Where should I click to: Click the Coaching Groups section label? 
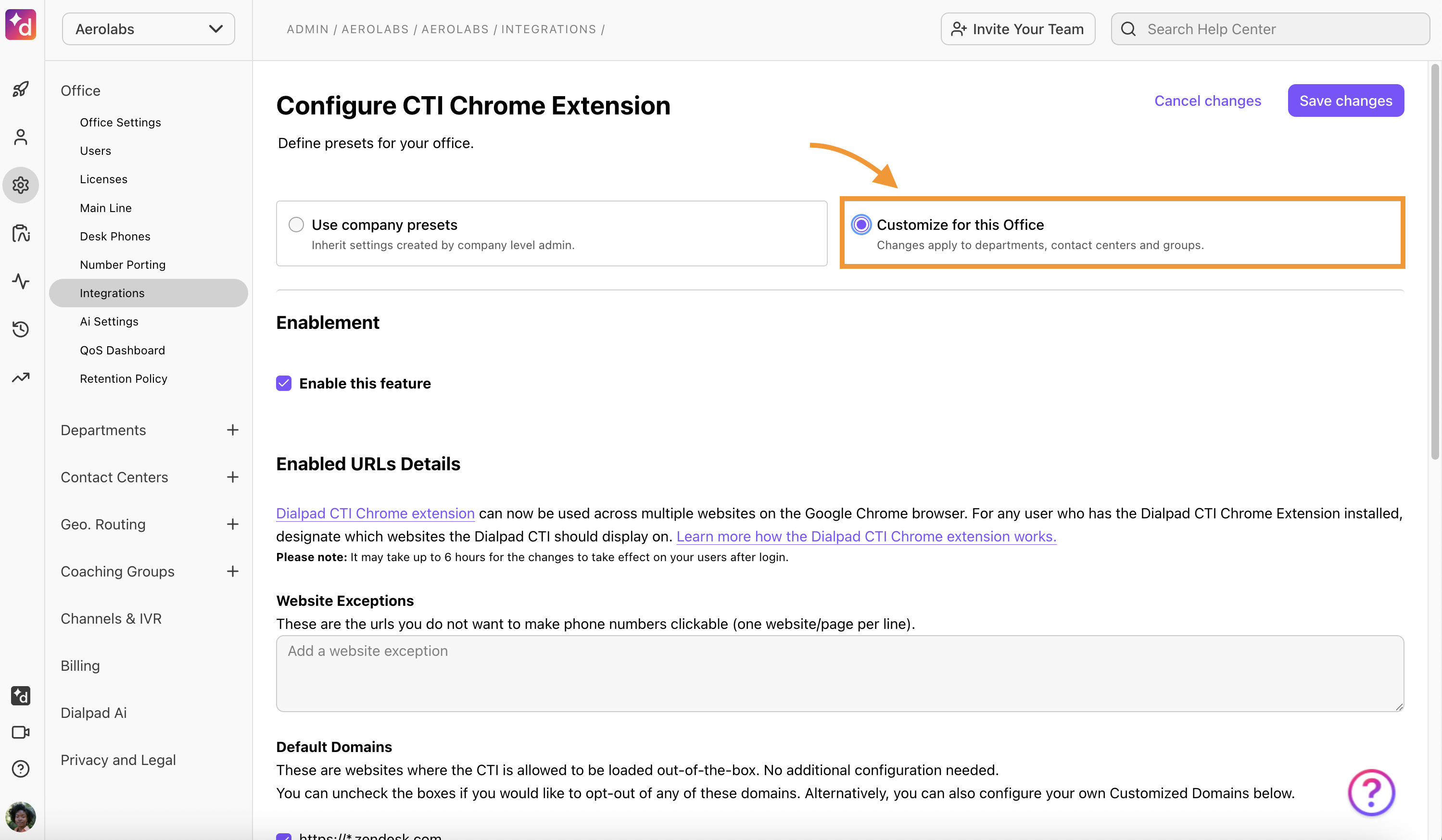click(117, 571)
